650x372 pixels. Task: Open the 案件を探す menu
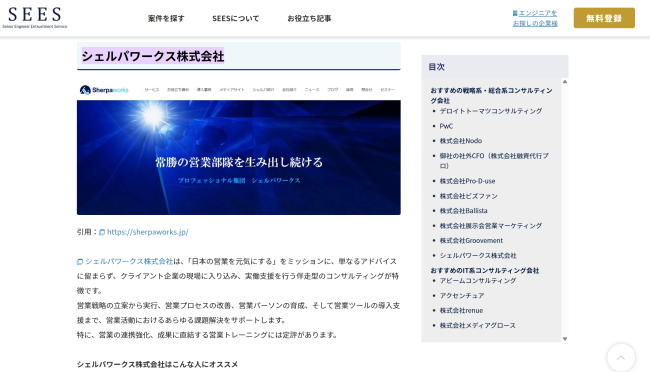(166, 18)
